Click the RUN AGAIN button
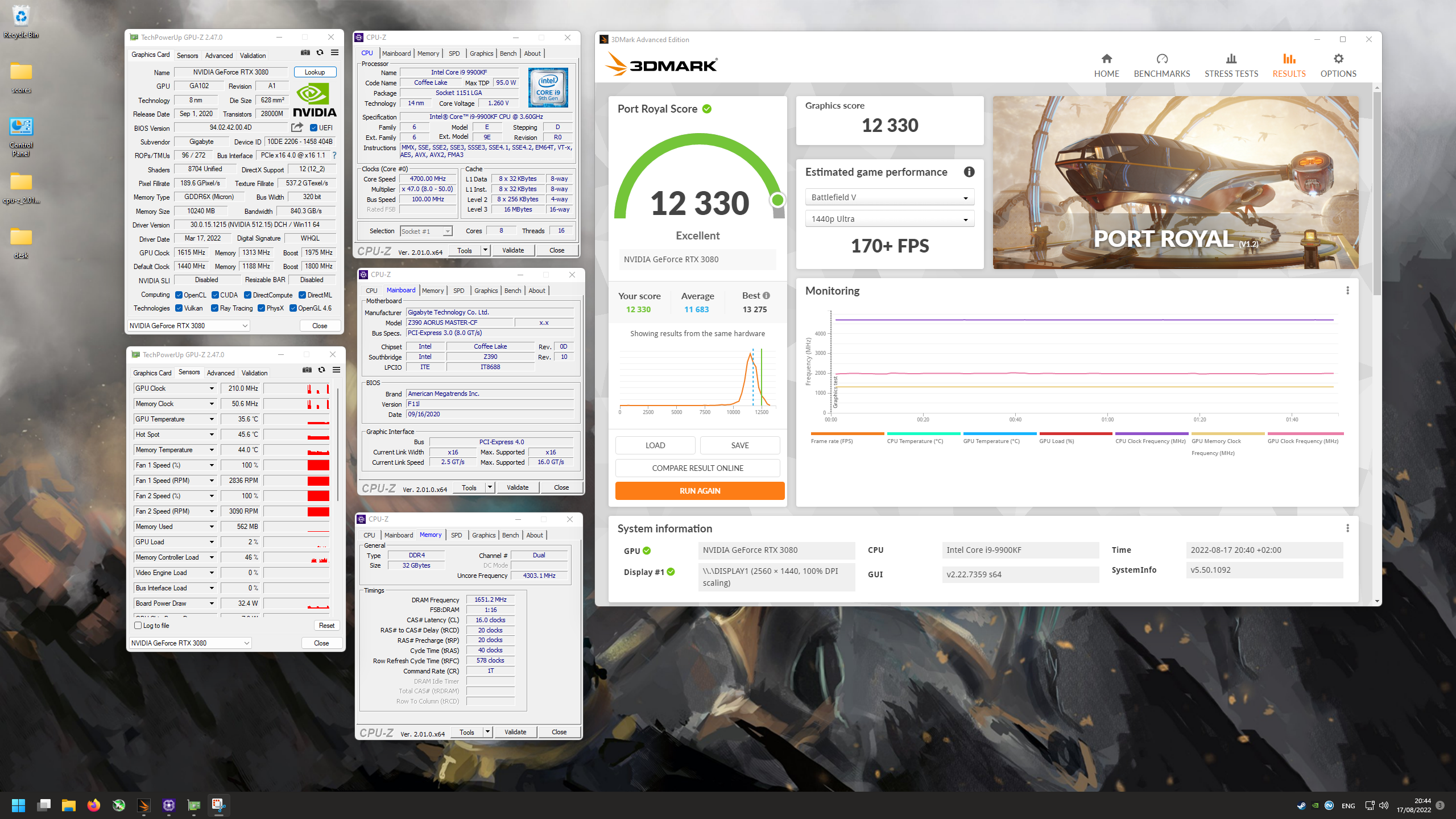The width and height of the screenshot is (1456, 819). 700,491
